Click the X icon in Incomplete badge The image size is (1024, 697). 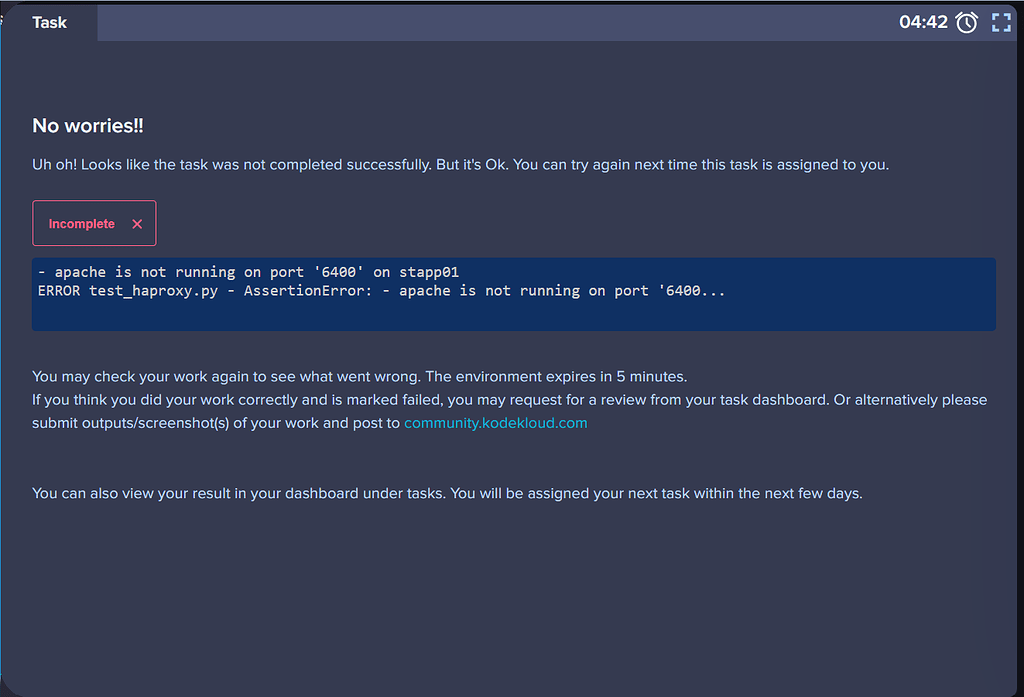(x=137, y=224)
